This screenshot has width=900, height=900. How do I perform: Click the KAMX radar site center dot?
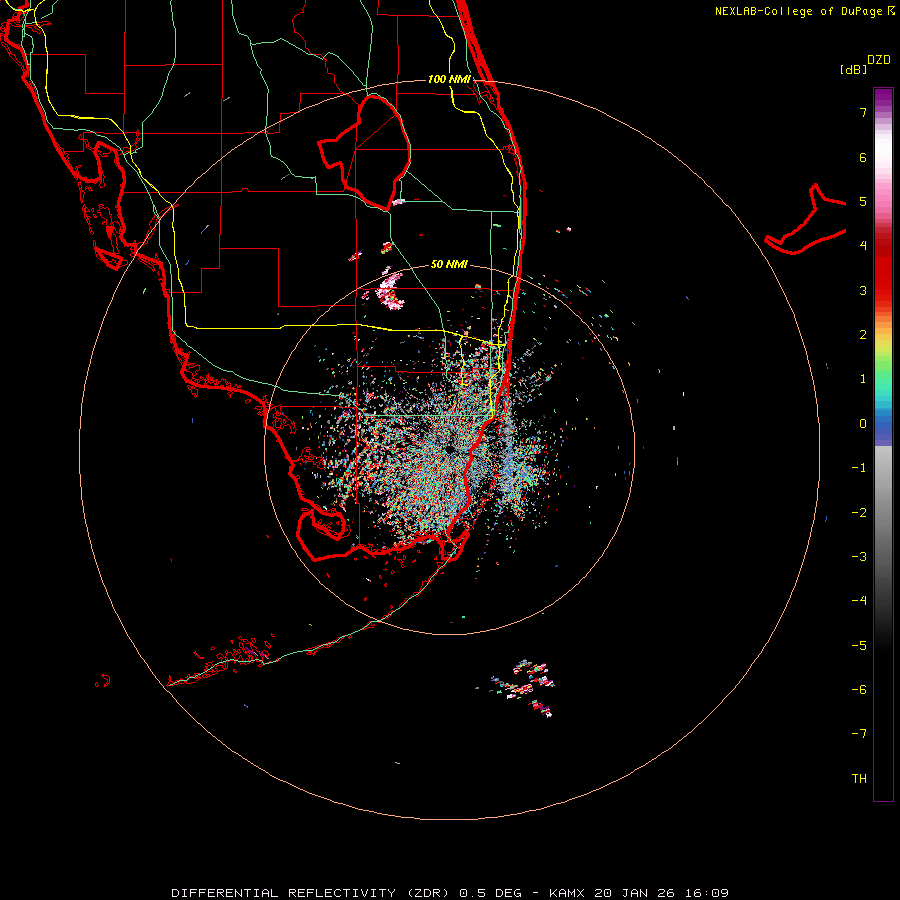(x=450, y=449)
